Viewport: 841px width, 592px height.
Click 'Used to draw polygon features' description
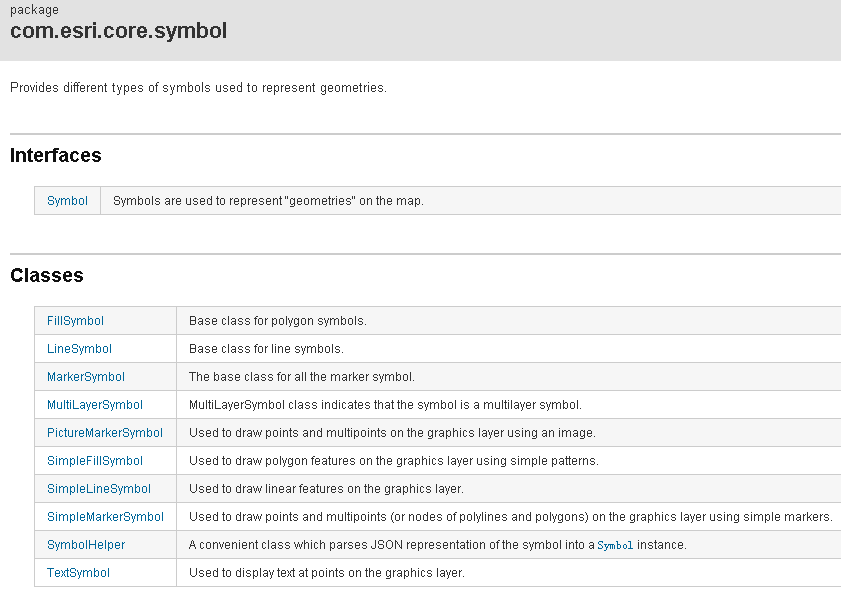click(394, 461)
